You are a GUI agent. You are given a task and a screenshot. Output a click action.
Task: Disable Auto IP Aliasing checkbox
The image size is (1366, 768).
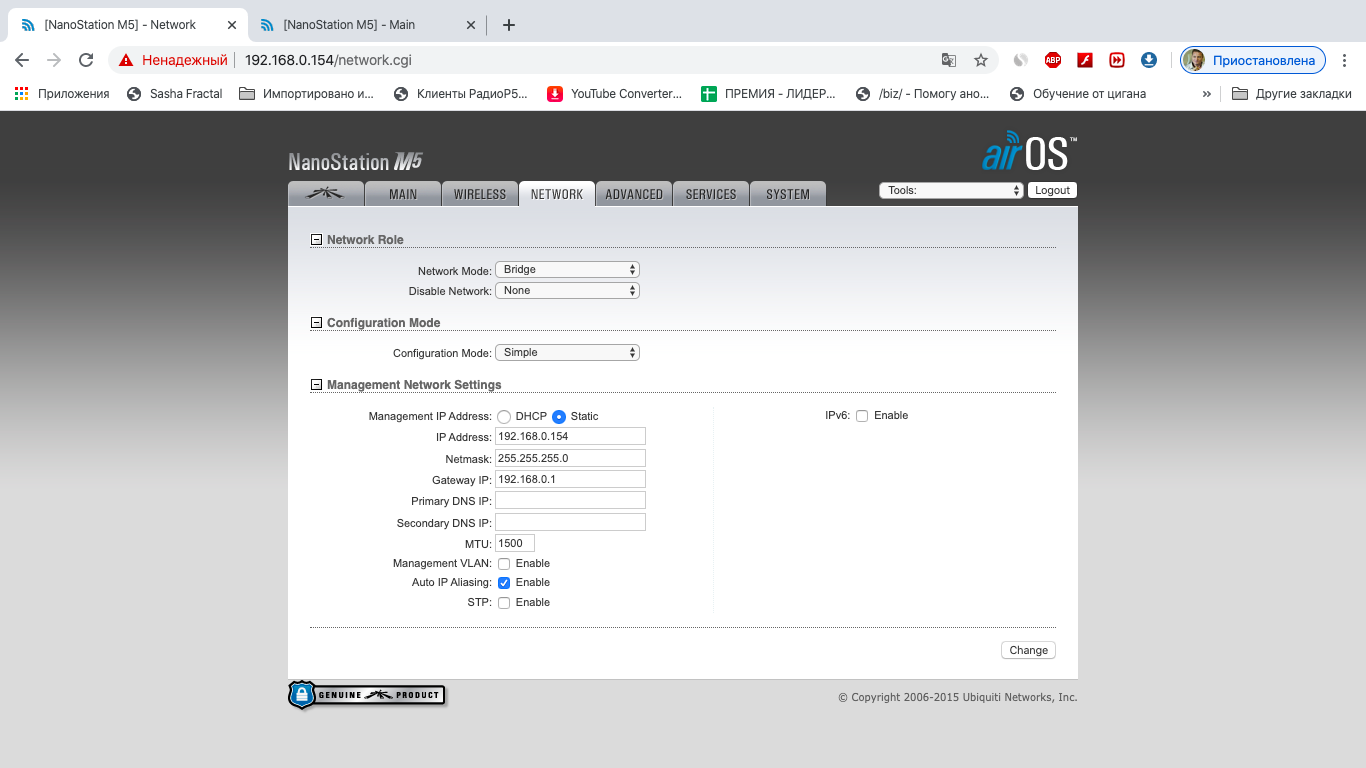tap(504, 583)
